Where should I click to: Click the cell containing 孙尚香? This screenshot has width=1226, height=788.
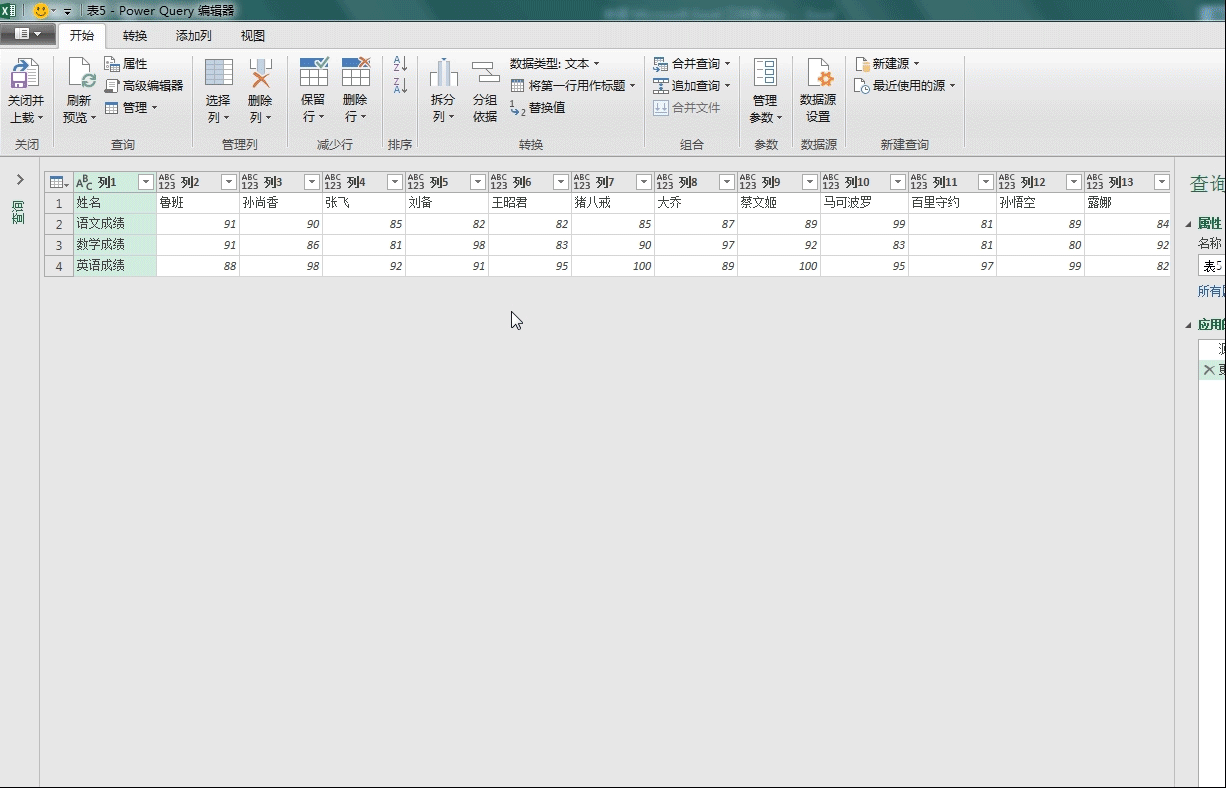tap(281, 203)
